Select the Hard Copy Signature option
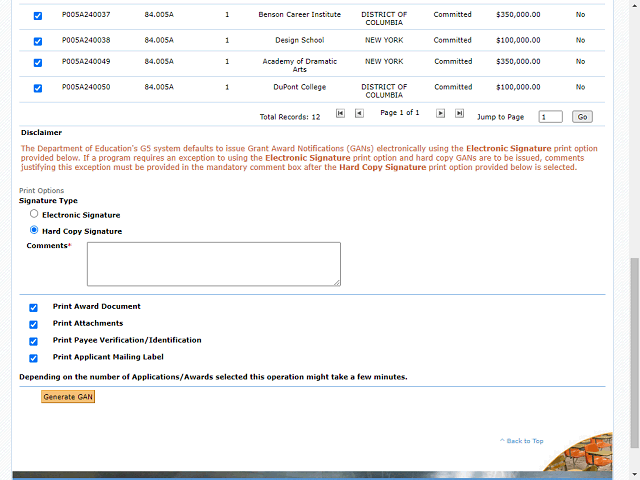 [34, 230]
